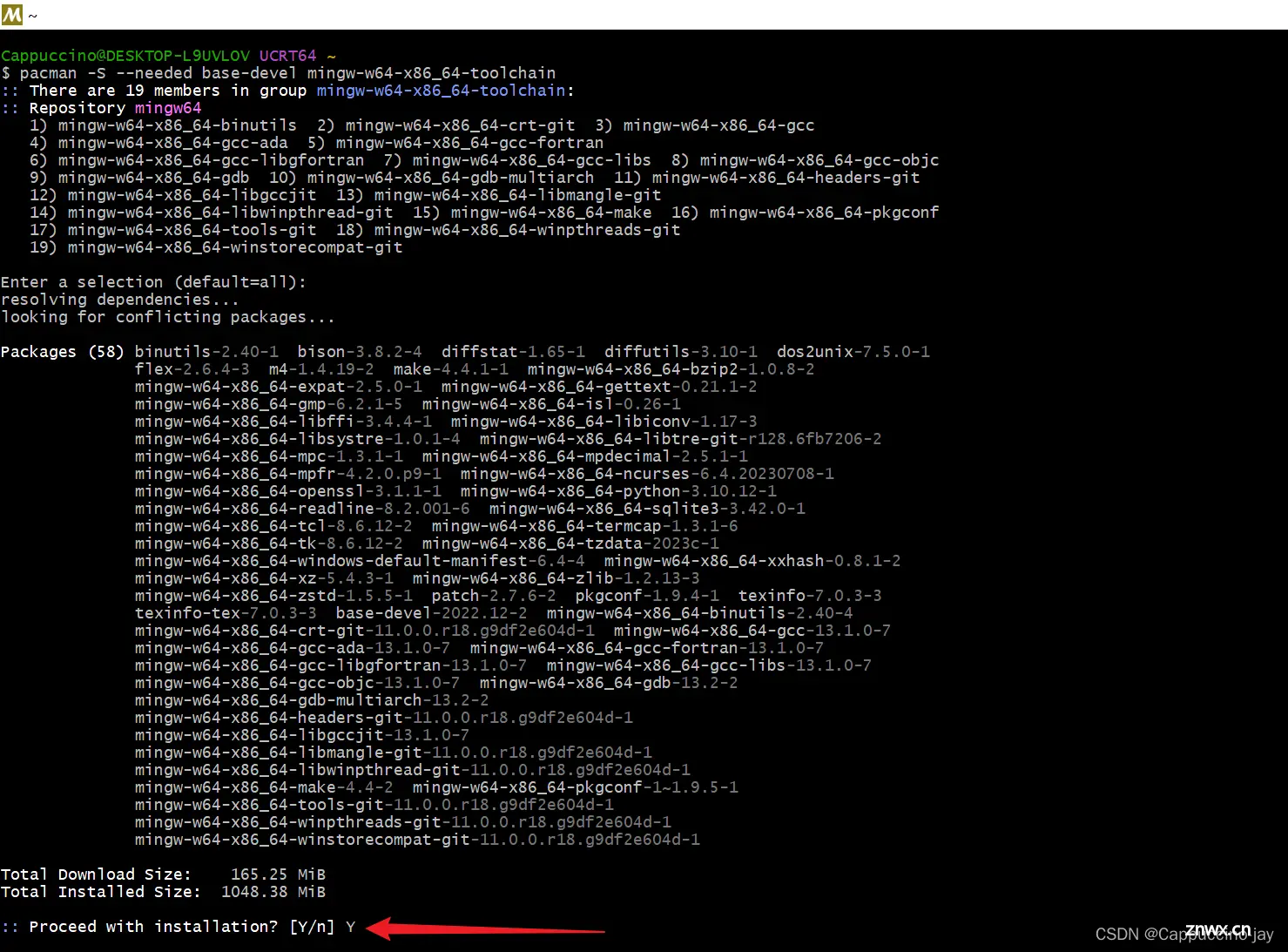Click list entry '10) mingw-w64-x86_64-gdb-multiarch'
The image size is (1288, 952).
pyautogui.click(x=432, y=178)
